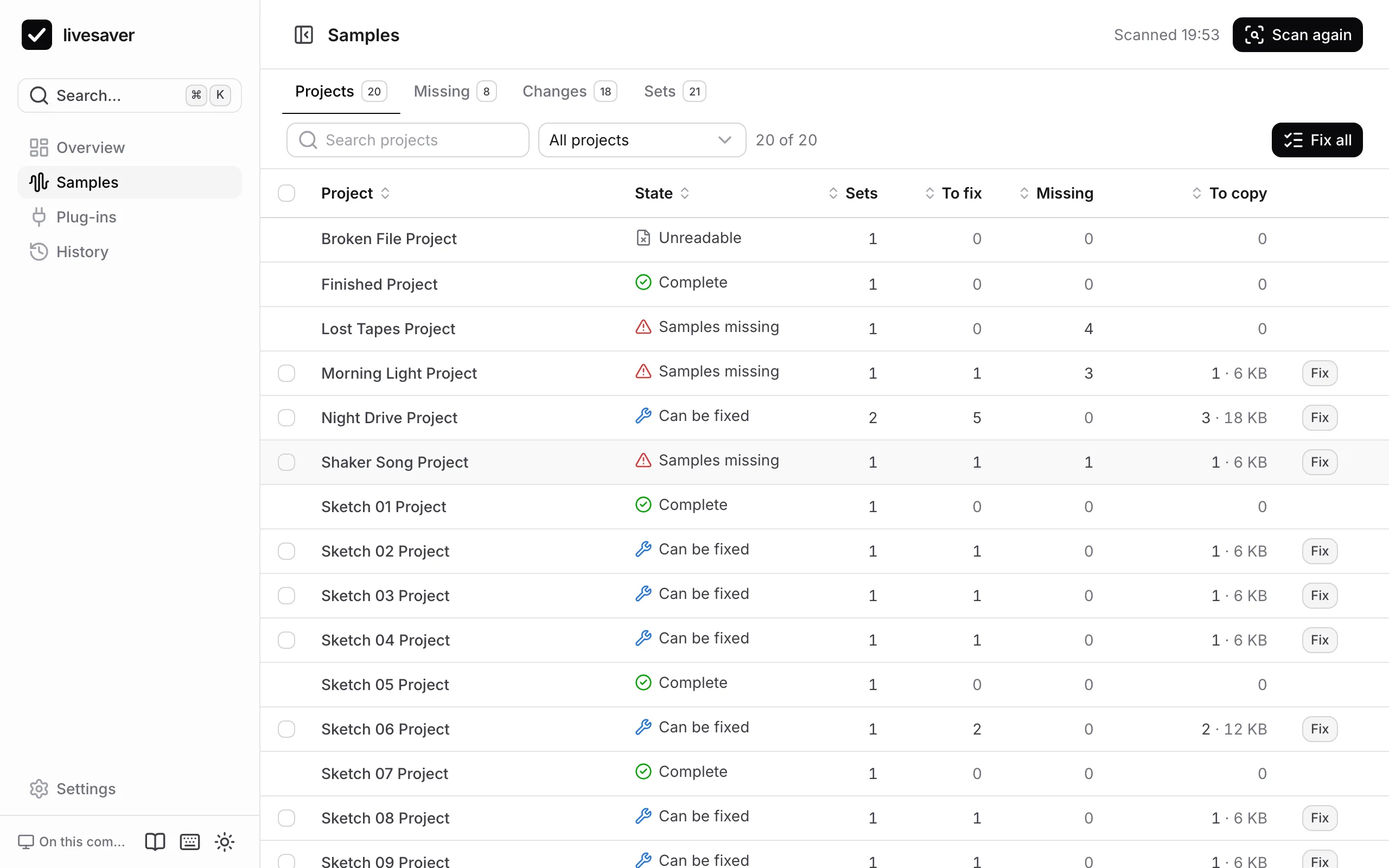
Task: Fix the Morning Light Project
Action: [x=1320, y=373]
